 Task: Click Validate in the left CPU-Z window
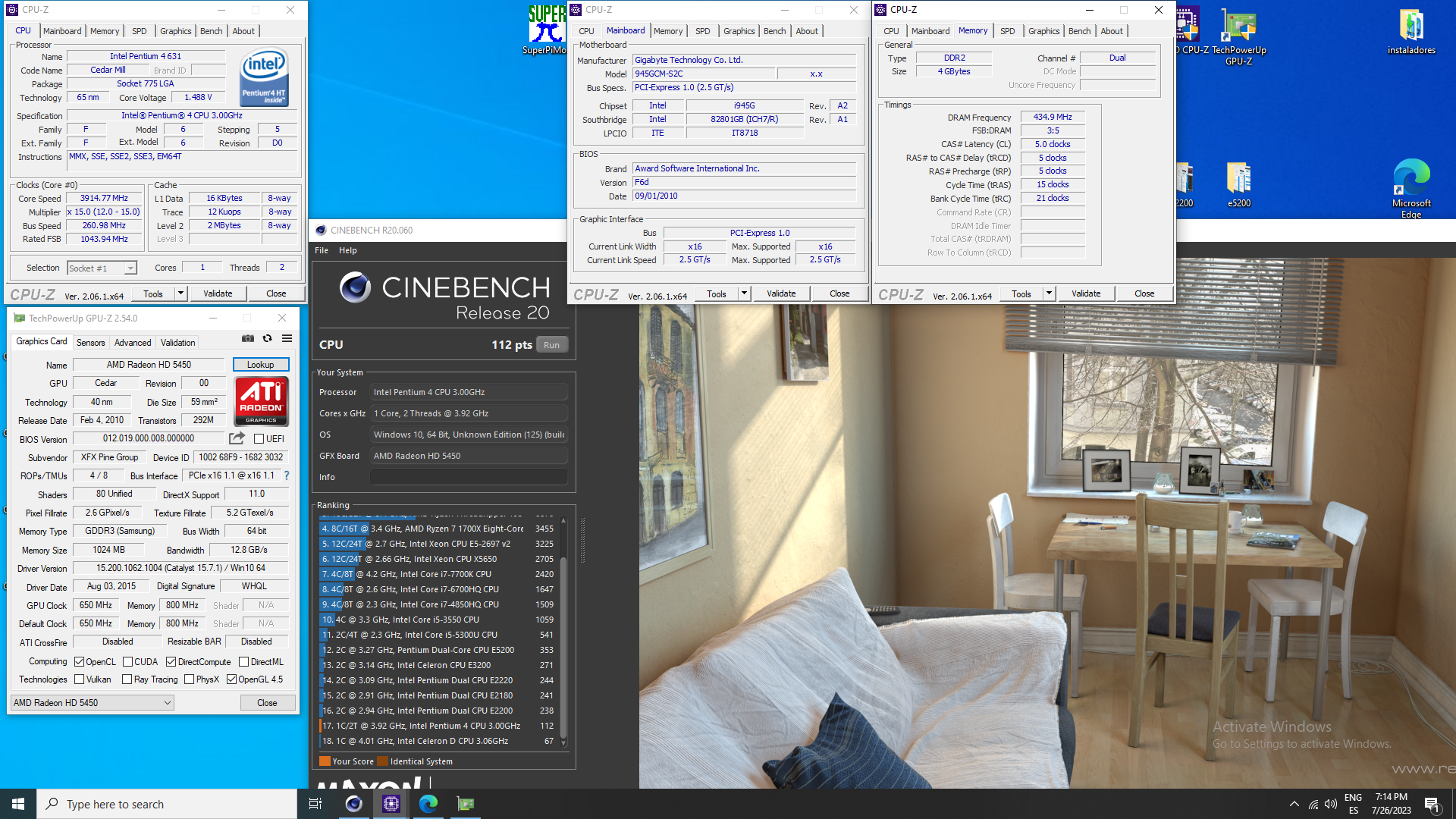(218, 293)
